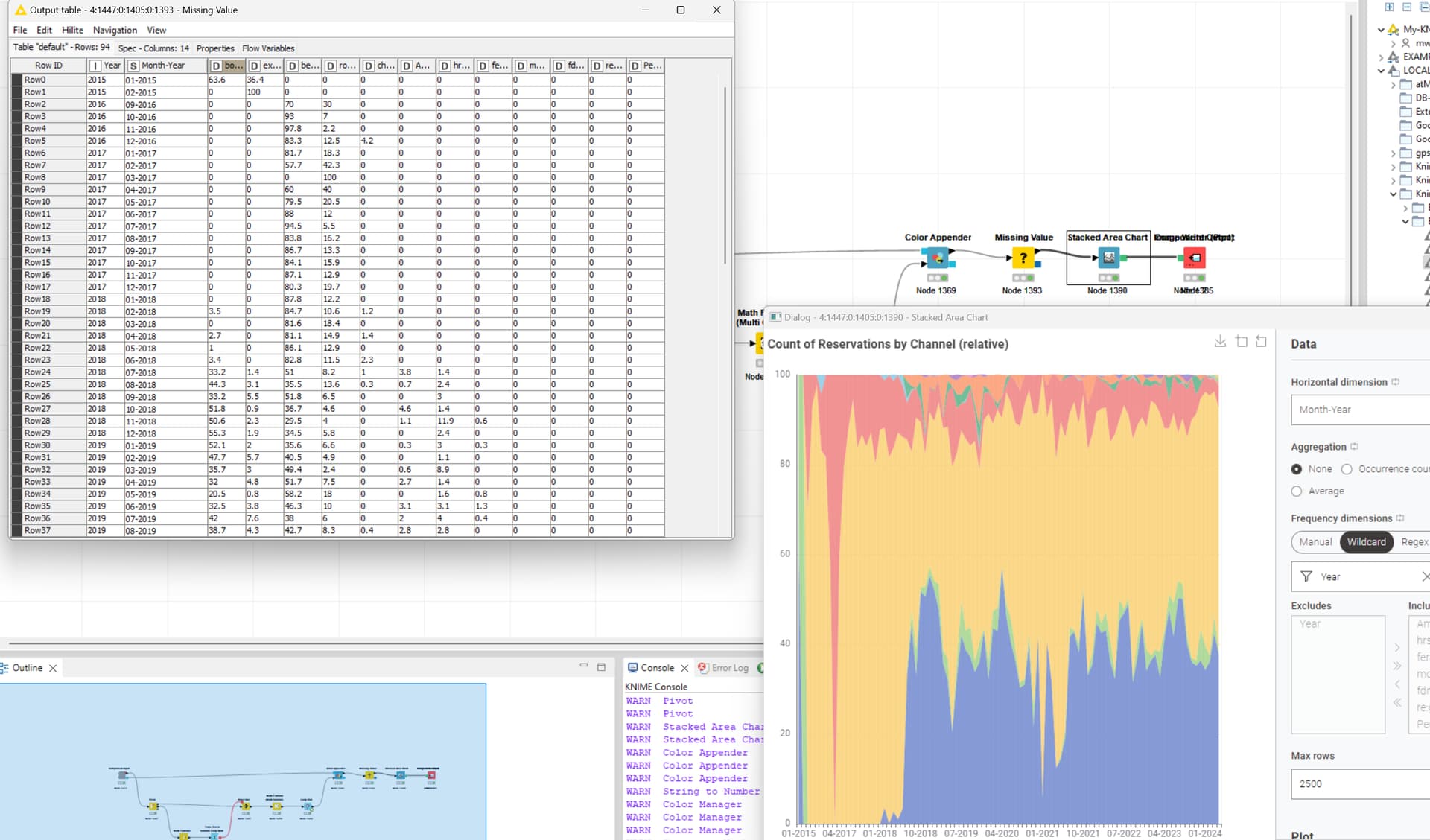Click the flow variable icon beside Aggregation
The height and width of the screenshot is (840, 1430).
[x=1355, y=447]
